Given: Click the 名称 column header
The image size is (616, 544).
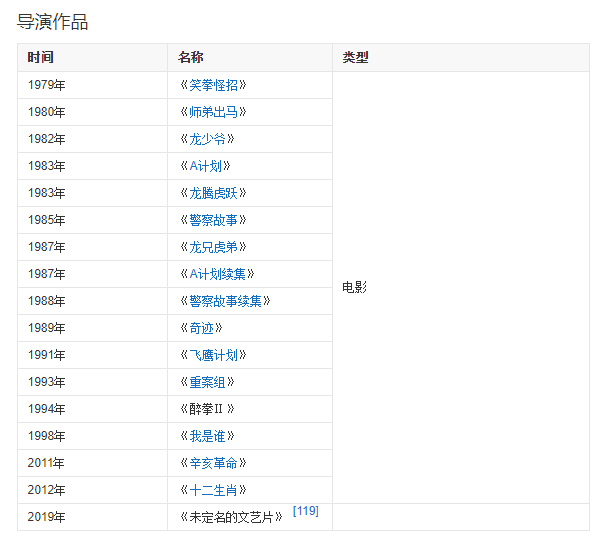Looking at the screenshot, I should [191, 58].
